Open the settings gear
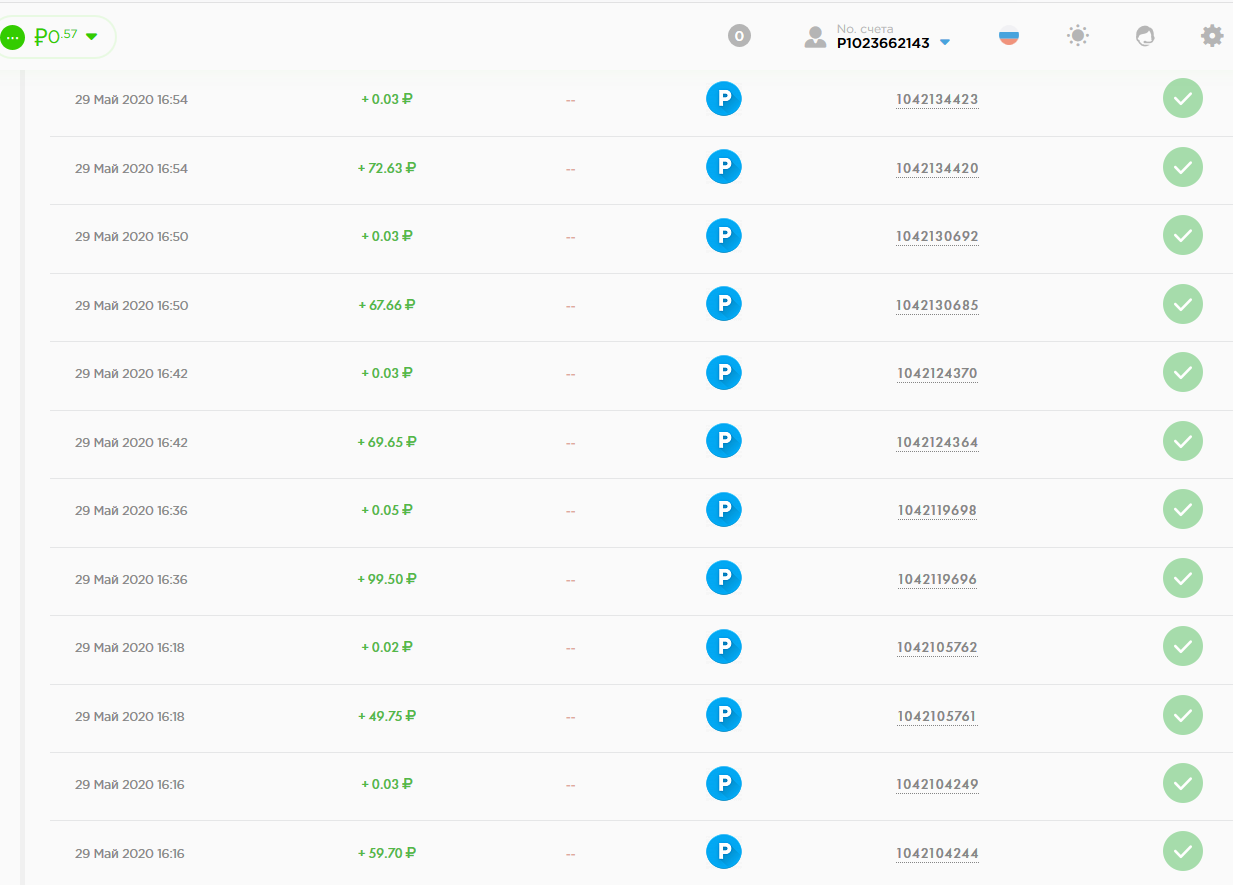Image resolution: width=1233 pixels, height=885 pixels. point(1212,36)
